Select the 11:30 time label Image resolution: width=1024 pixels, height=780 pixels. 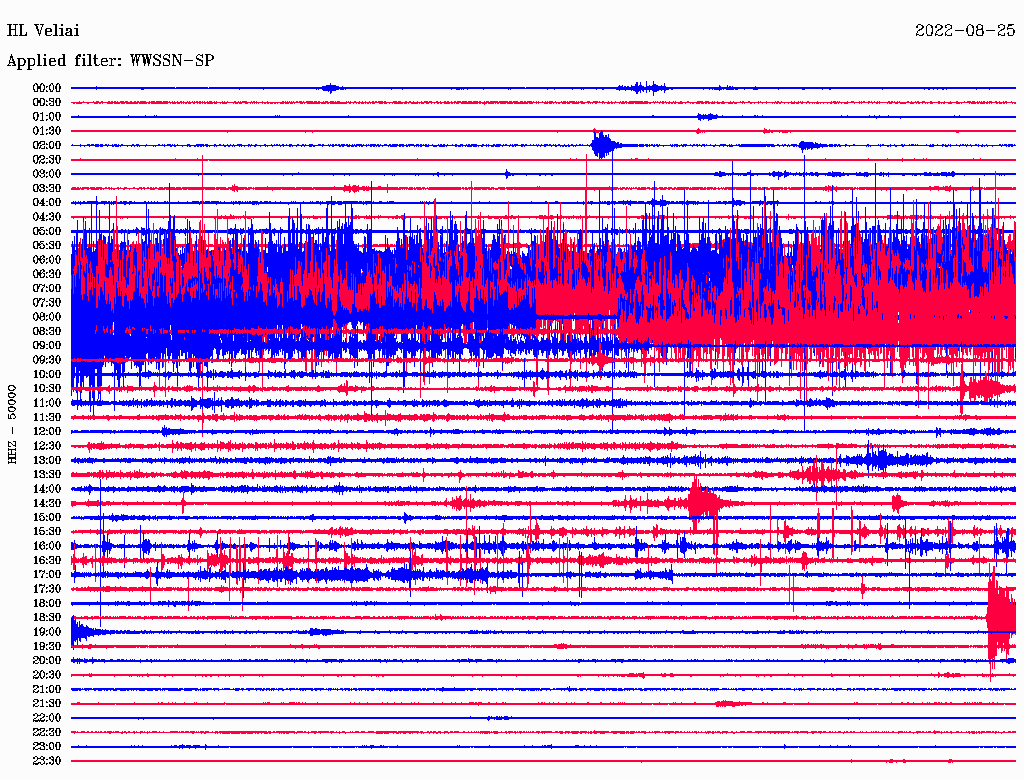click(x=47, y=417)
